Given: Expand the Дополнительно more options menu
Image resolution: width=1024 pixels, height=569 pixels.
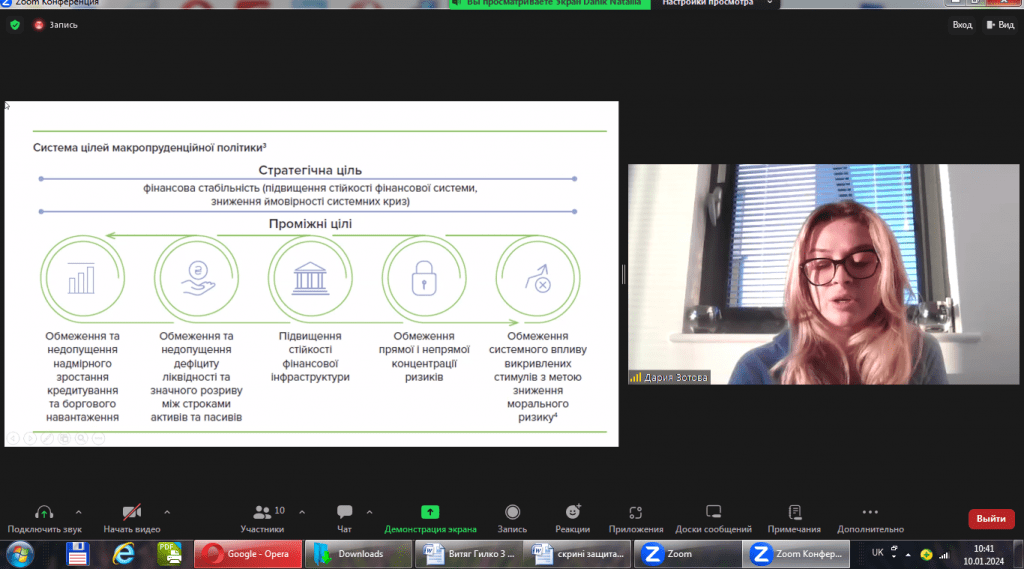Looking at the screenshot, I should click(x=870, y=513).
